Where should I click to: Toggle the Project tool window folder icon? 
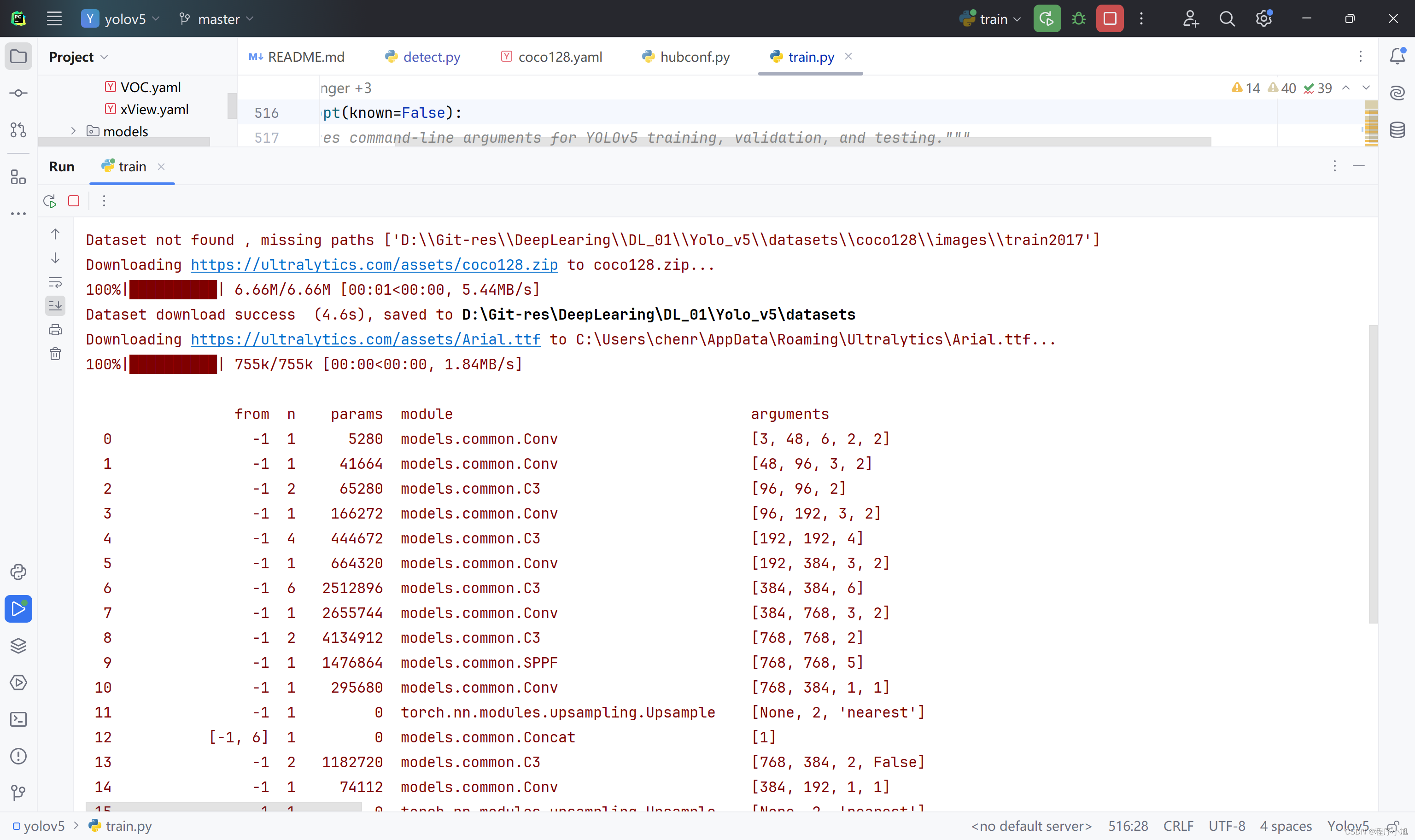(x=18, y=56)
